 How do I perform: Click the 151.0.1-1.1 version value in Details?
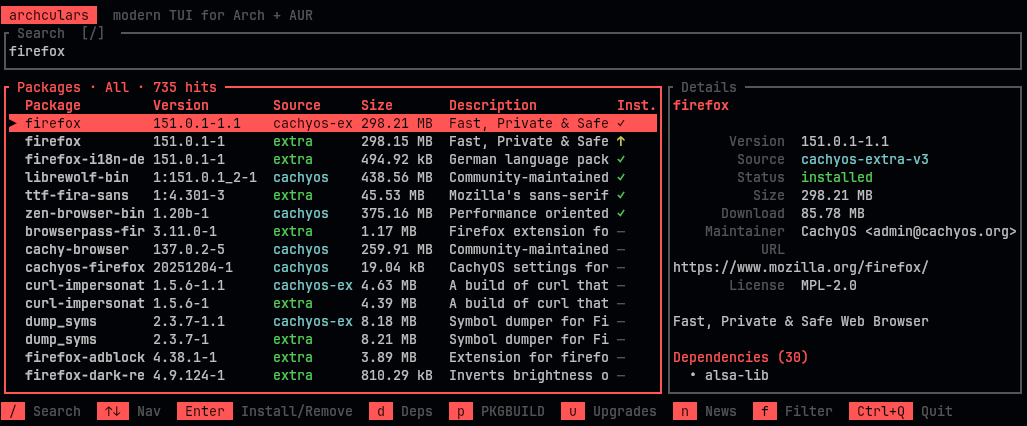tap(845, 141)
